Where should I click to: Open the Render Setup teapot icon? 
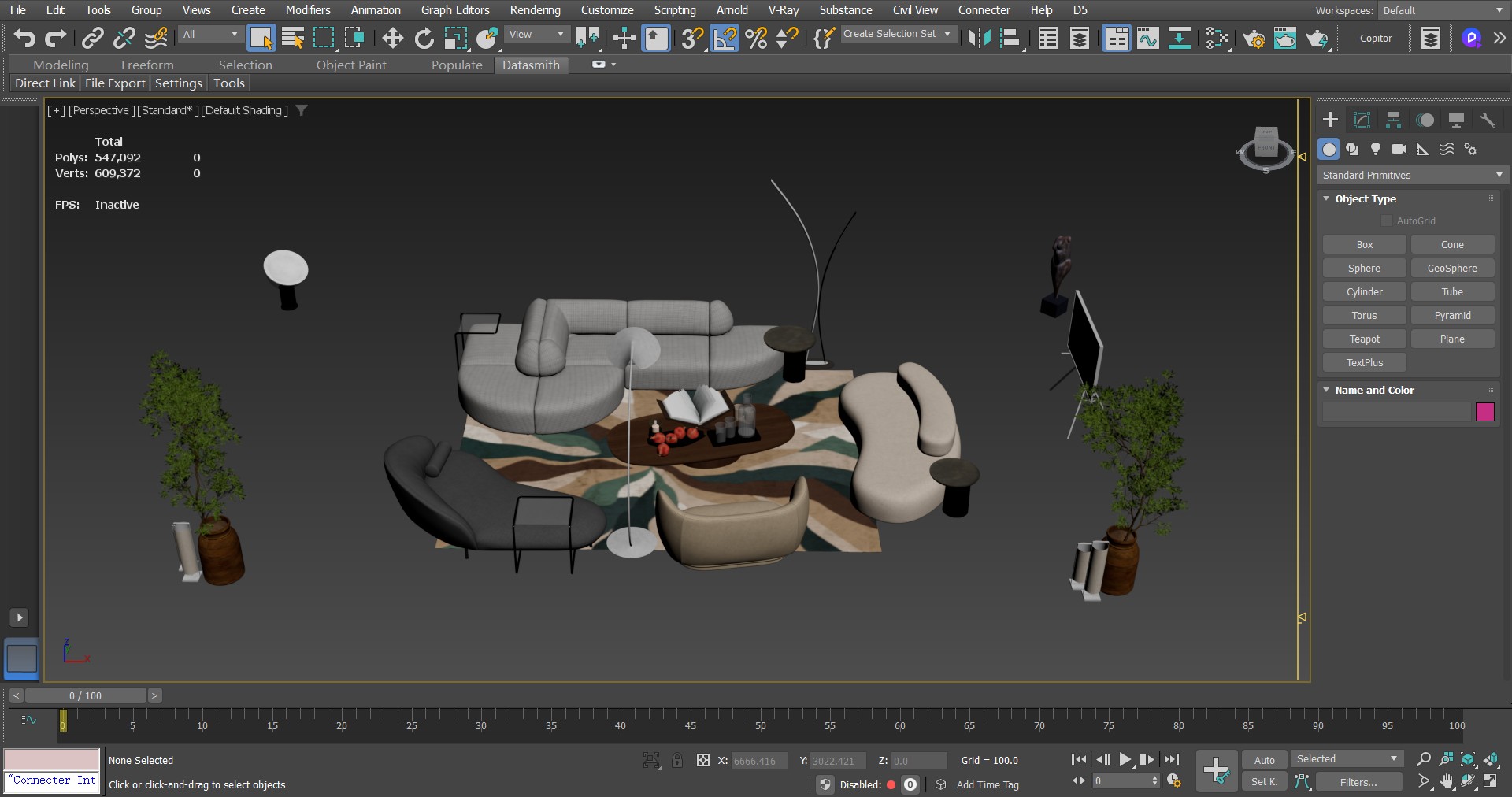(x=1254, y=38)
